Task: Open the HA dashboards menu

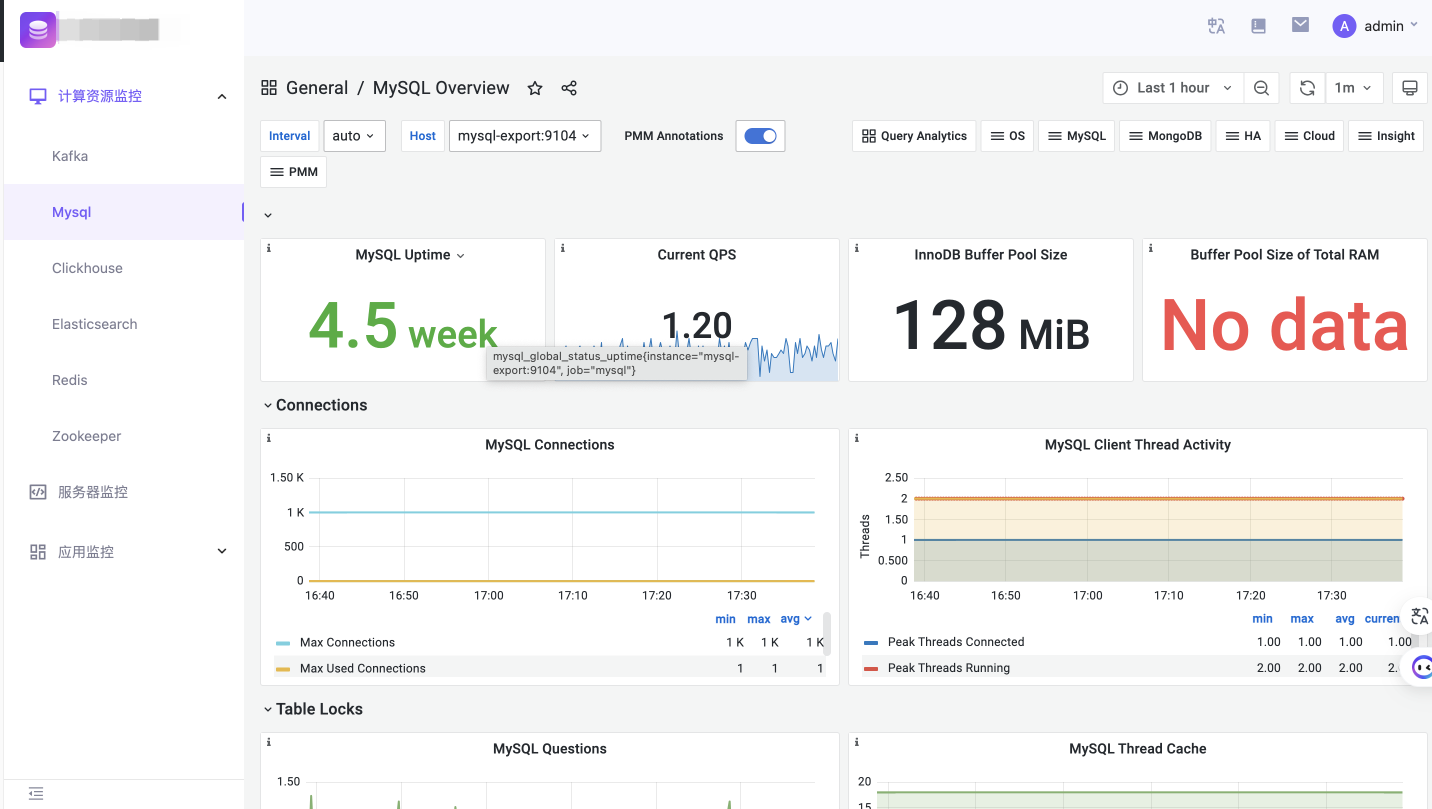Action: tap(1243, 136)
